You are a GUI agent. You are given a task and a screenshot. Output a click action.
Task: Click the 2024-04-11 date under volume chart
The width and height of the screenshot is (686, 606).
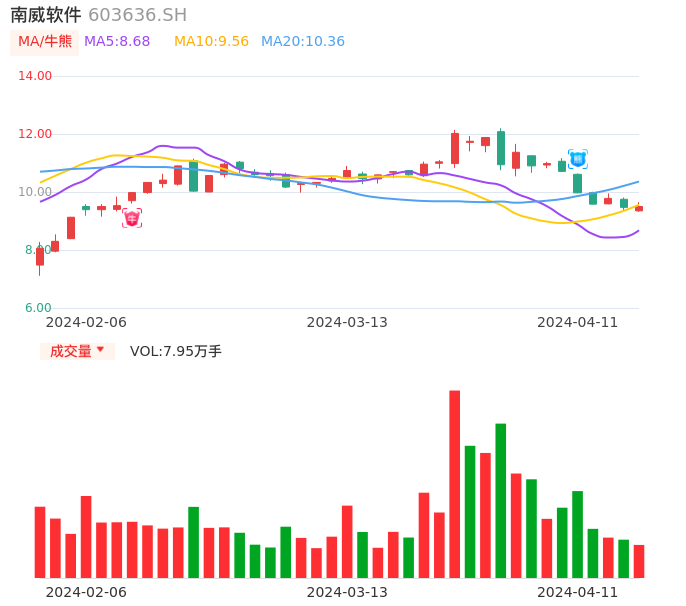pyautogui.click(x=577, y=592)
